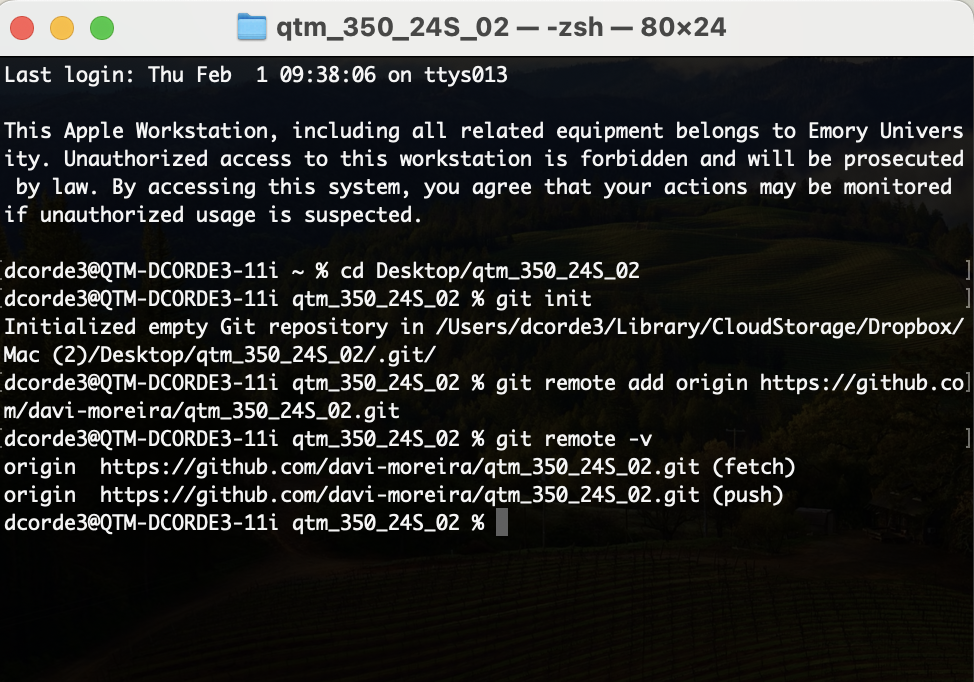974x682 pixels.
Task: Close the Terminal window with red button
Action: click(x=22, y=28)
